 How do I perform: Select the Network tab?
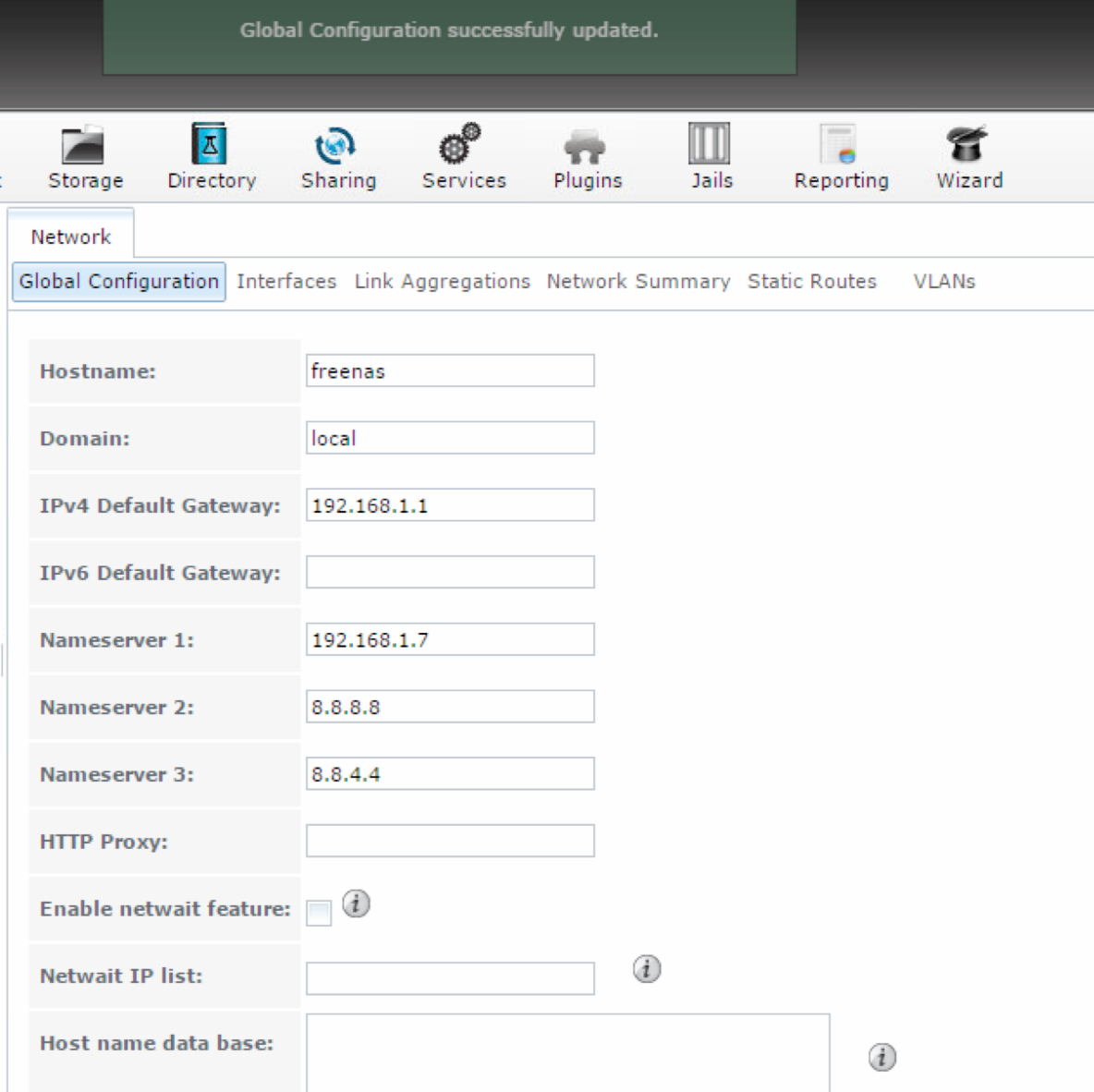point(70,237)
